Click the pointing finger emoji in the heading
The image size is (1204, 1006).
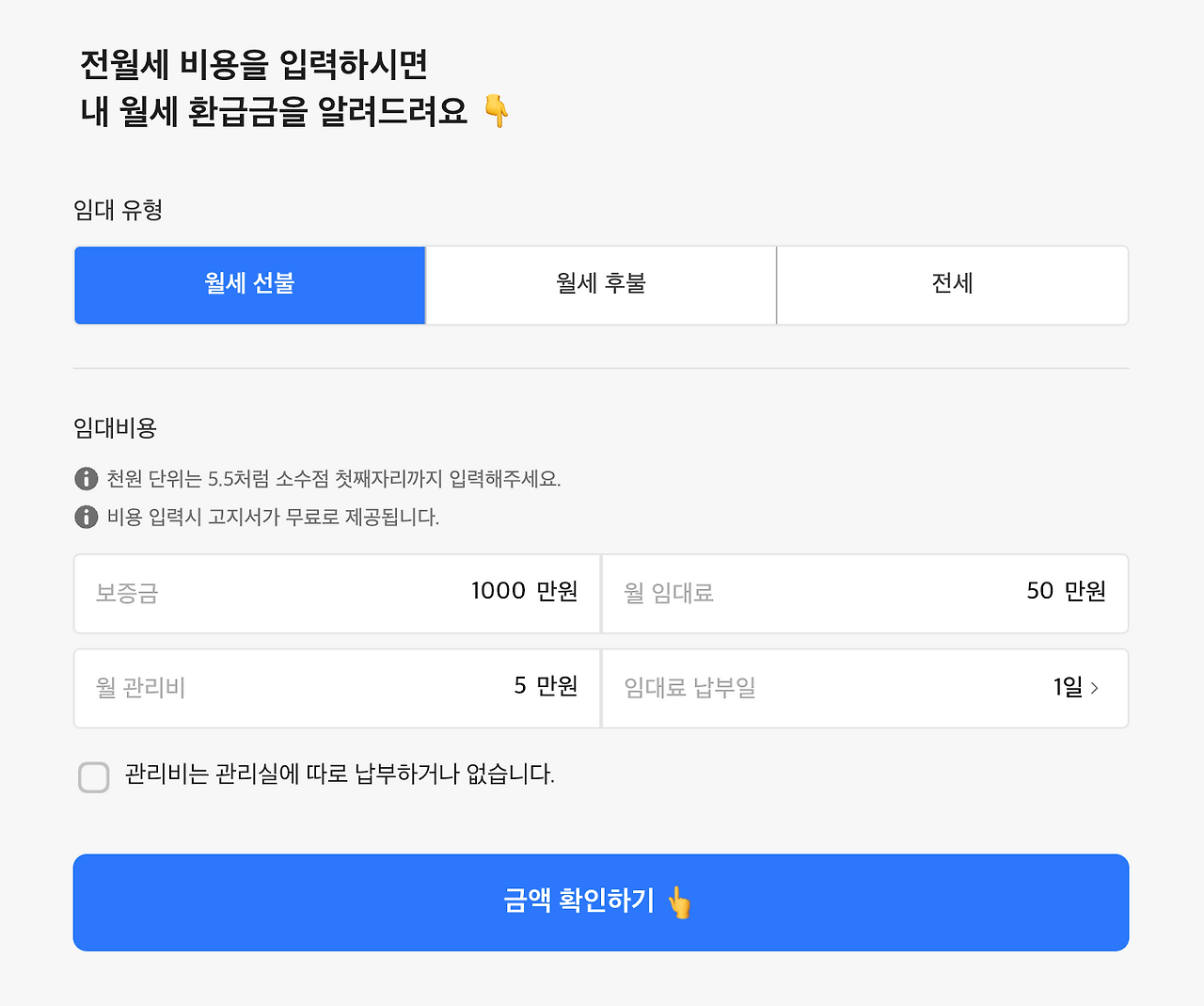(498, 111)
